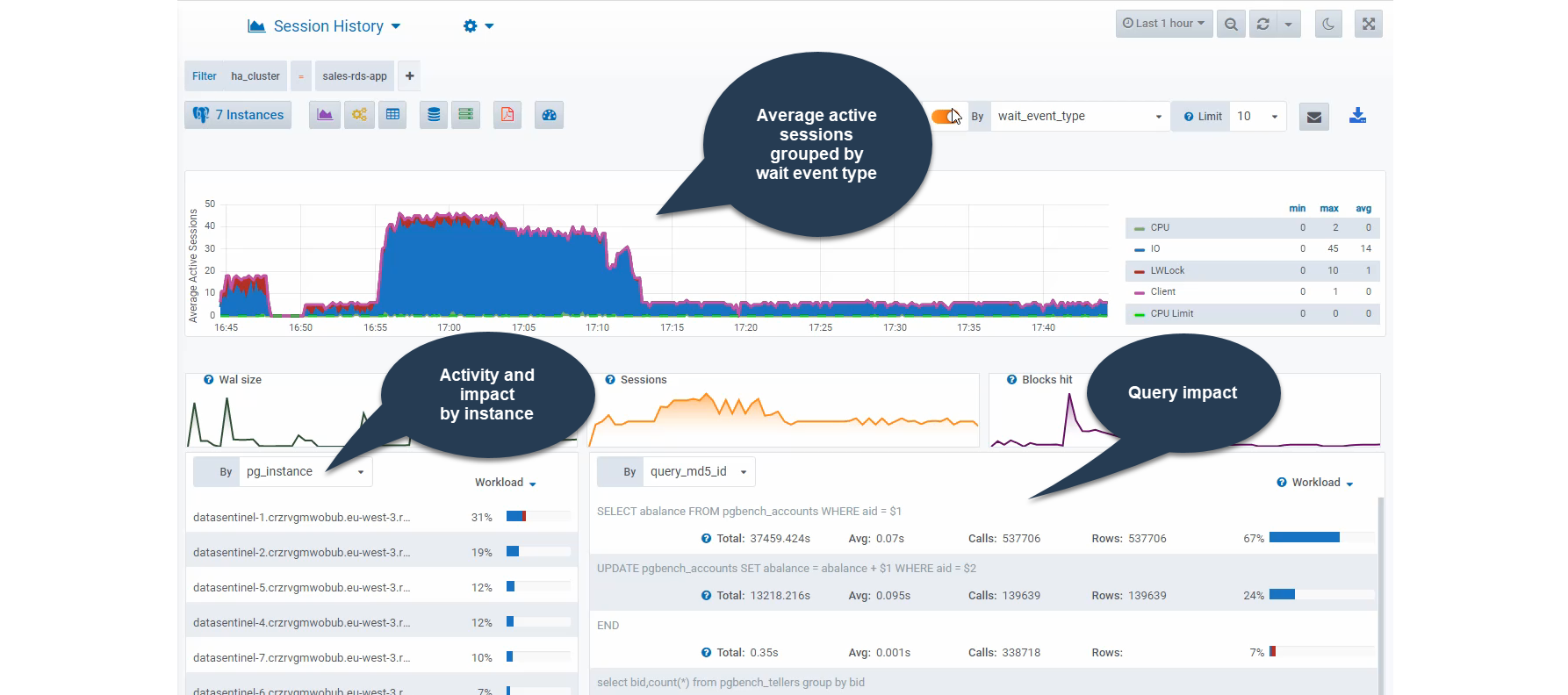Image resolution: width=1568 pixels, height=695 pixels.
Task: Open the wait_event_type grouping dropdown
Action: (1079, 117)
